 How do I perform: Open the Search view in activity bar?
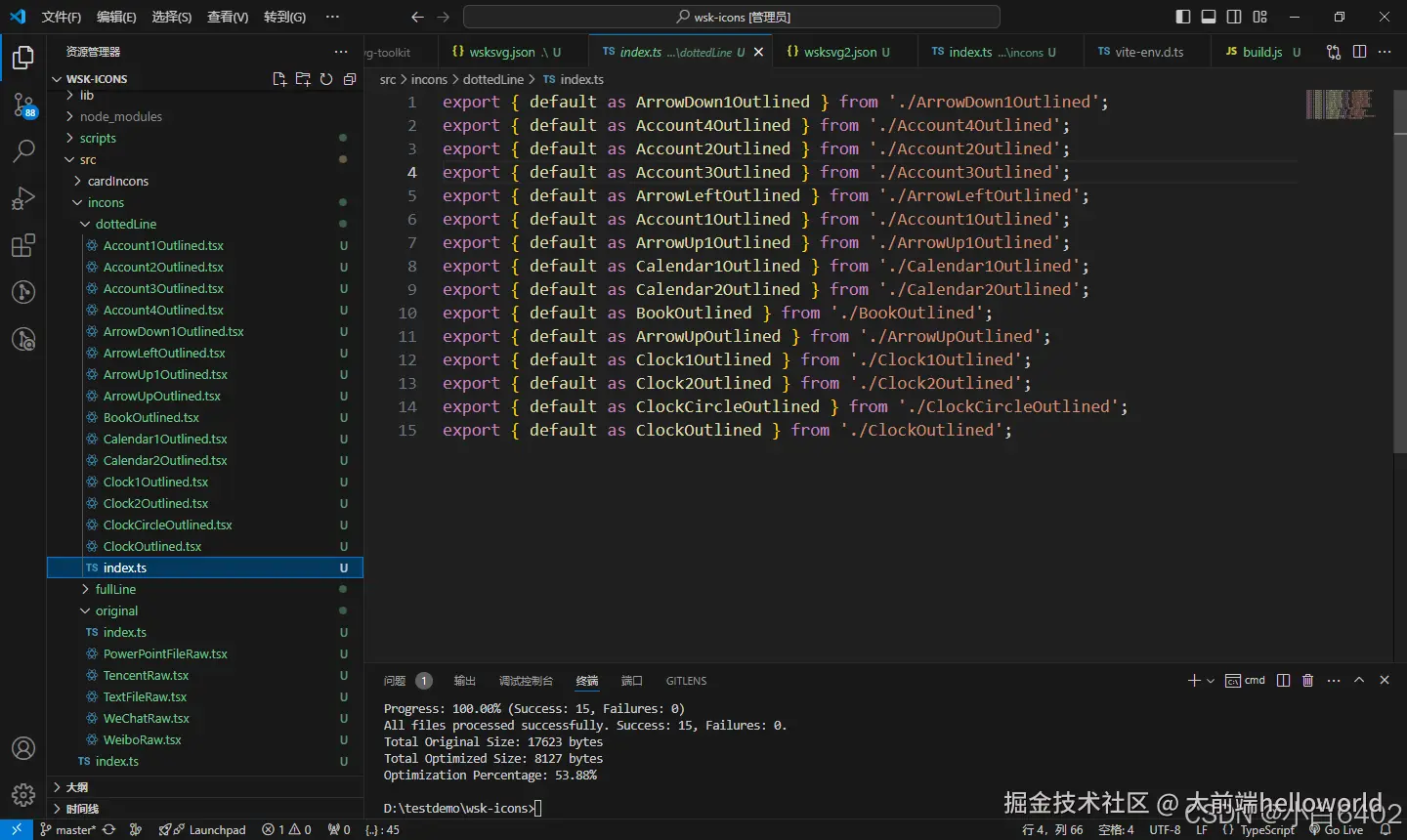click(x=23, y=151)
